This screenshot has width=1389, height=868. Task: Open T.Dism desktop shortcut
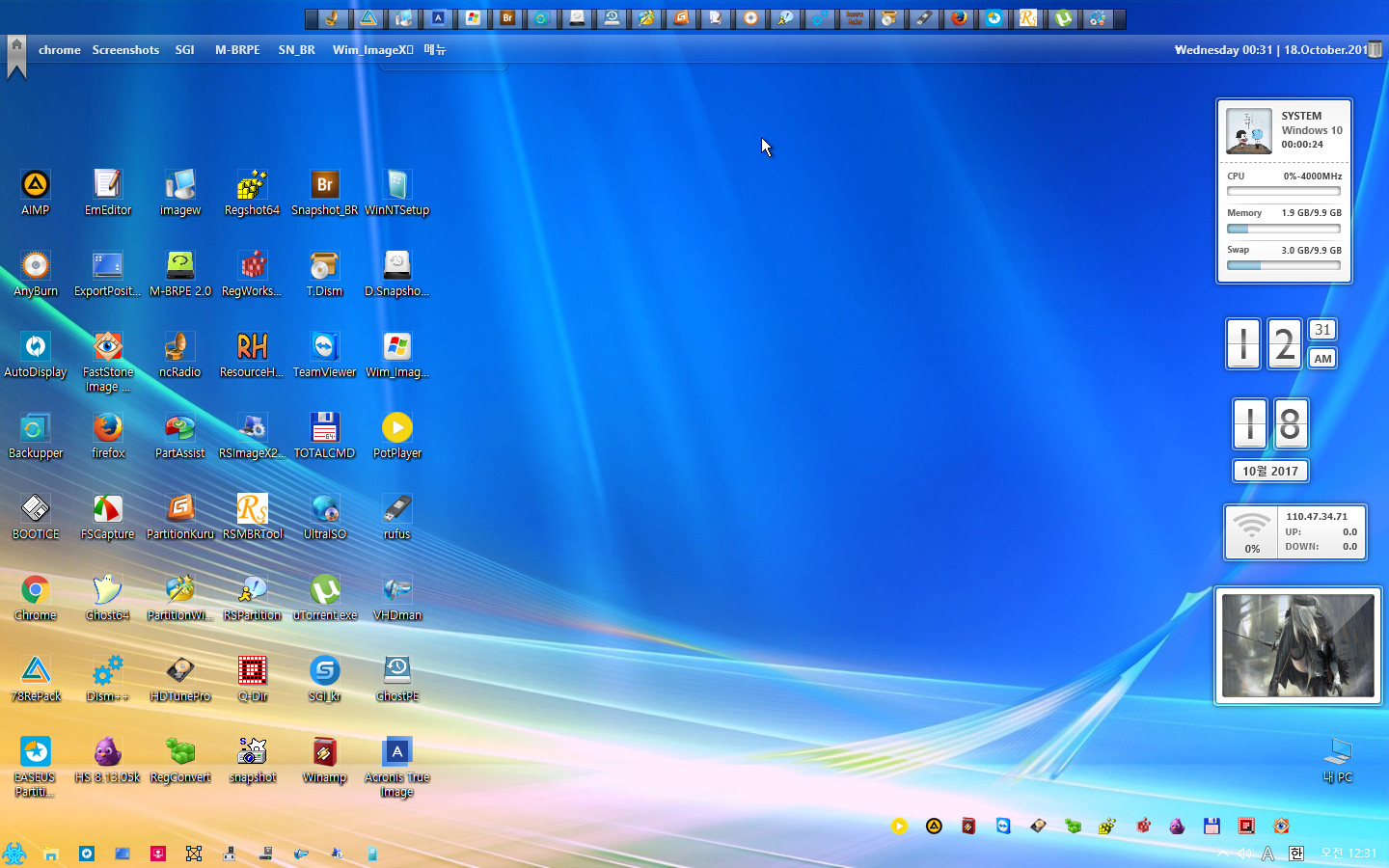tap(325, 273)
